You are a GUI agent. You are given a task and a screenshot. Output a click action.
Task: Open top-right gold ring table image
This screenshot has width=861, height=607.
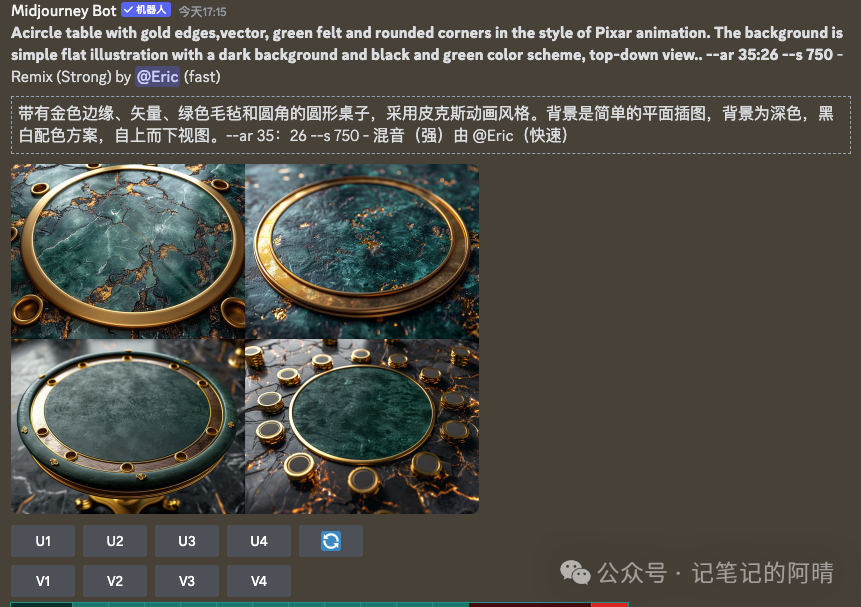pyautogui.click(x=362, y=251)
